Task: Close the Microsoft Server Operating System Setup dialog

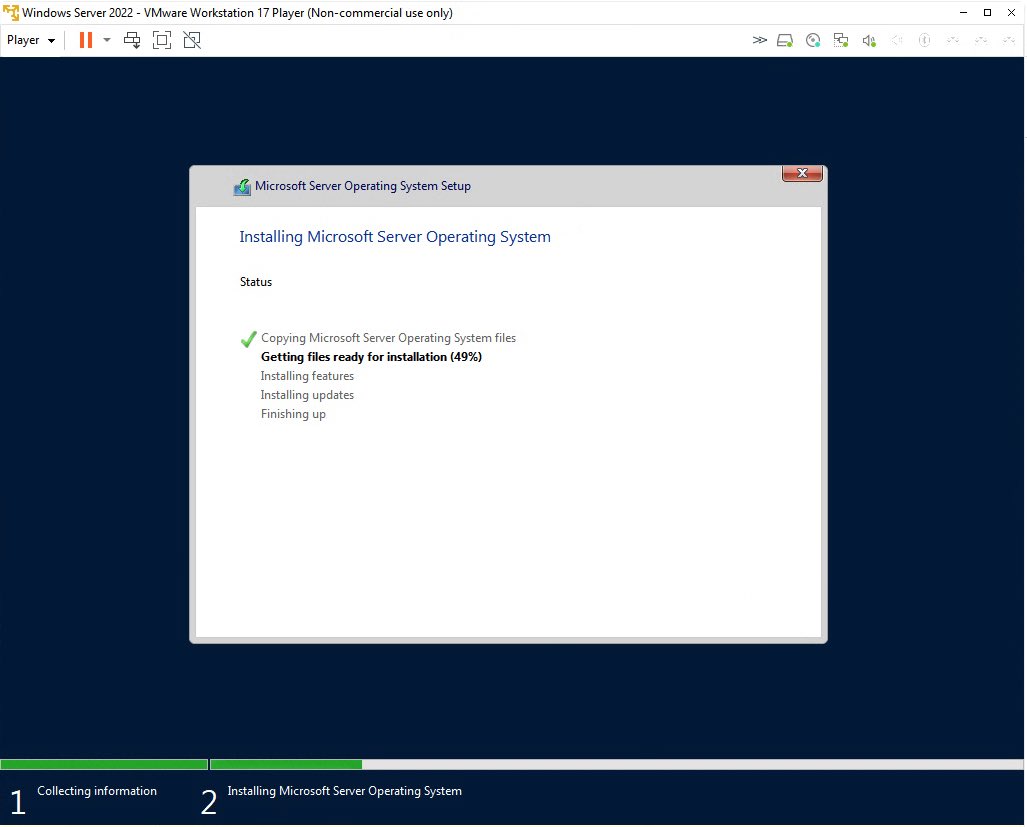Action: (802, 174)
